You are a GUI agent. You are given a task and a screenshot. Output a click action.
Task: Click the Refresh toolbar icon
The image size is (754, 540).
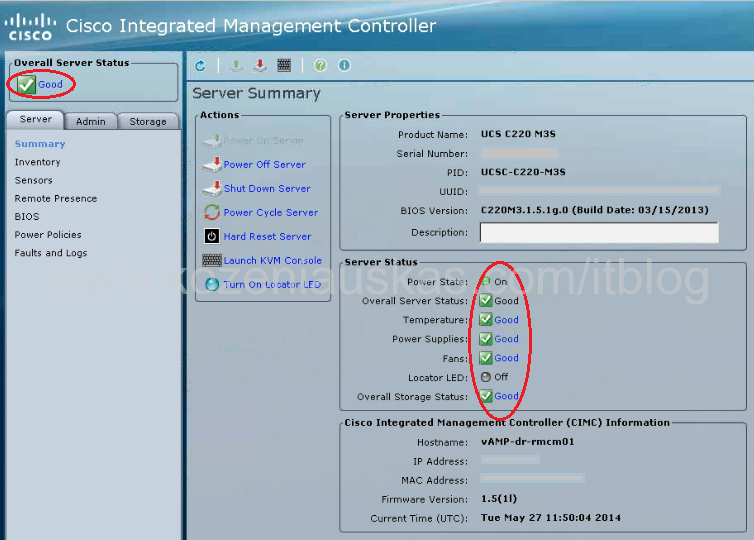[200, 65]
